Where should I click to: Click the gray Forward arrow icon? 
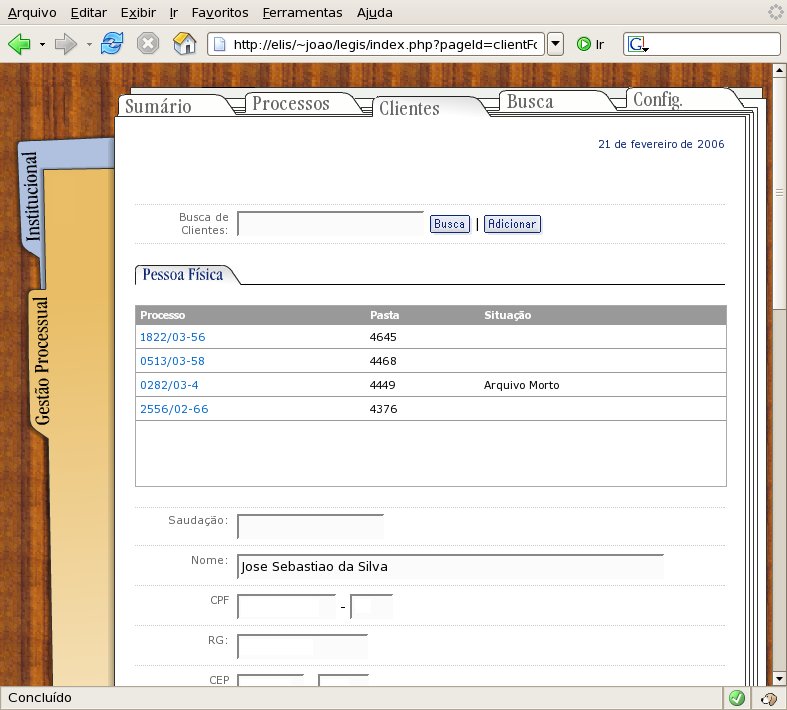coord(65,44)
